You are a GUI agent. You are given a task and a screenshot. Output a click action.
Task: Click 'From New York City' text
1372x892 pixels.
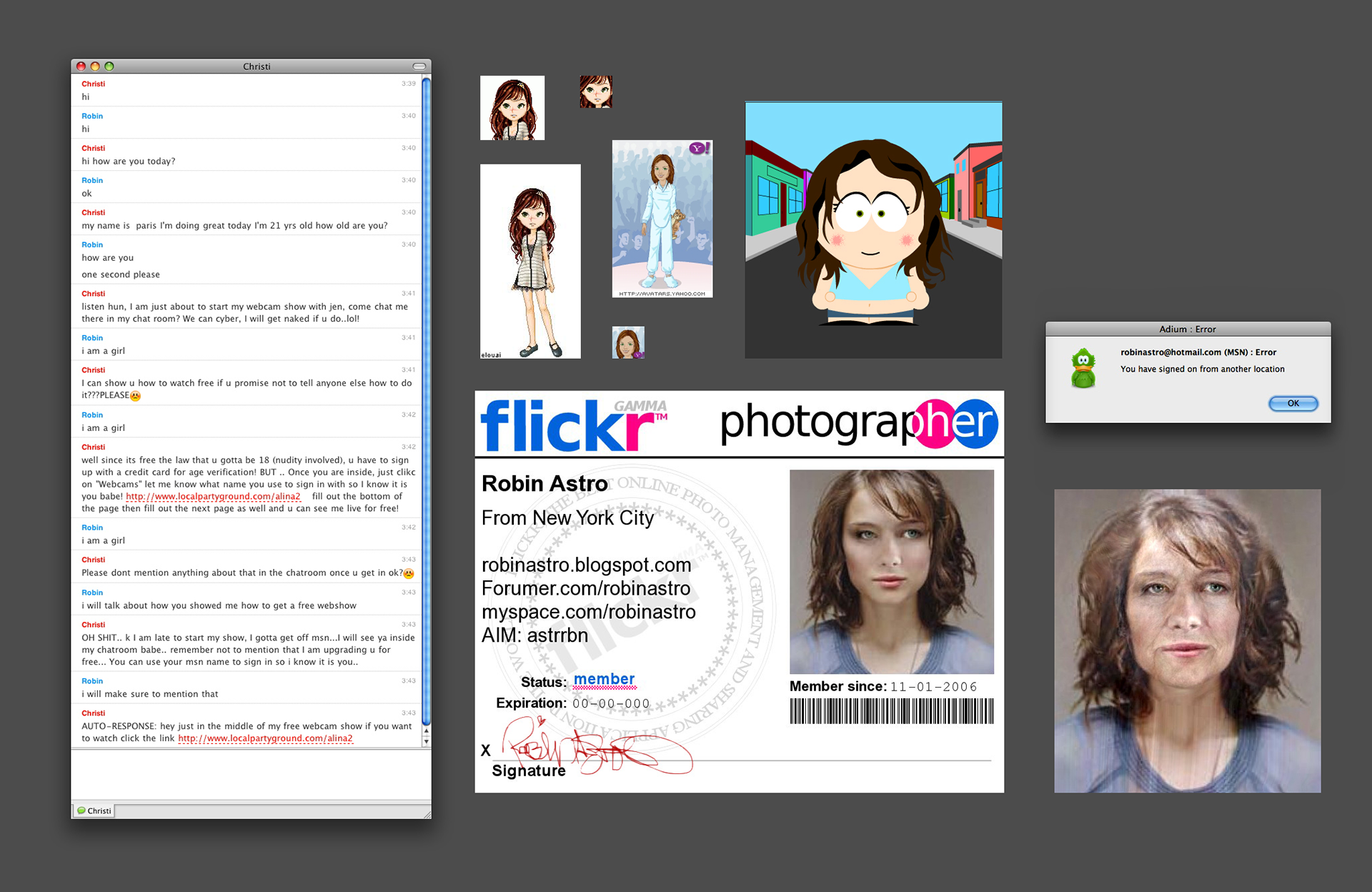coord(568,518)
